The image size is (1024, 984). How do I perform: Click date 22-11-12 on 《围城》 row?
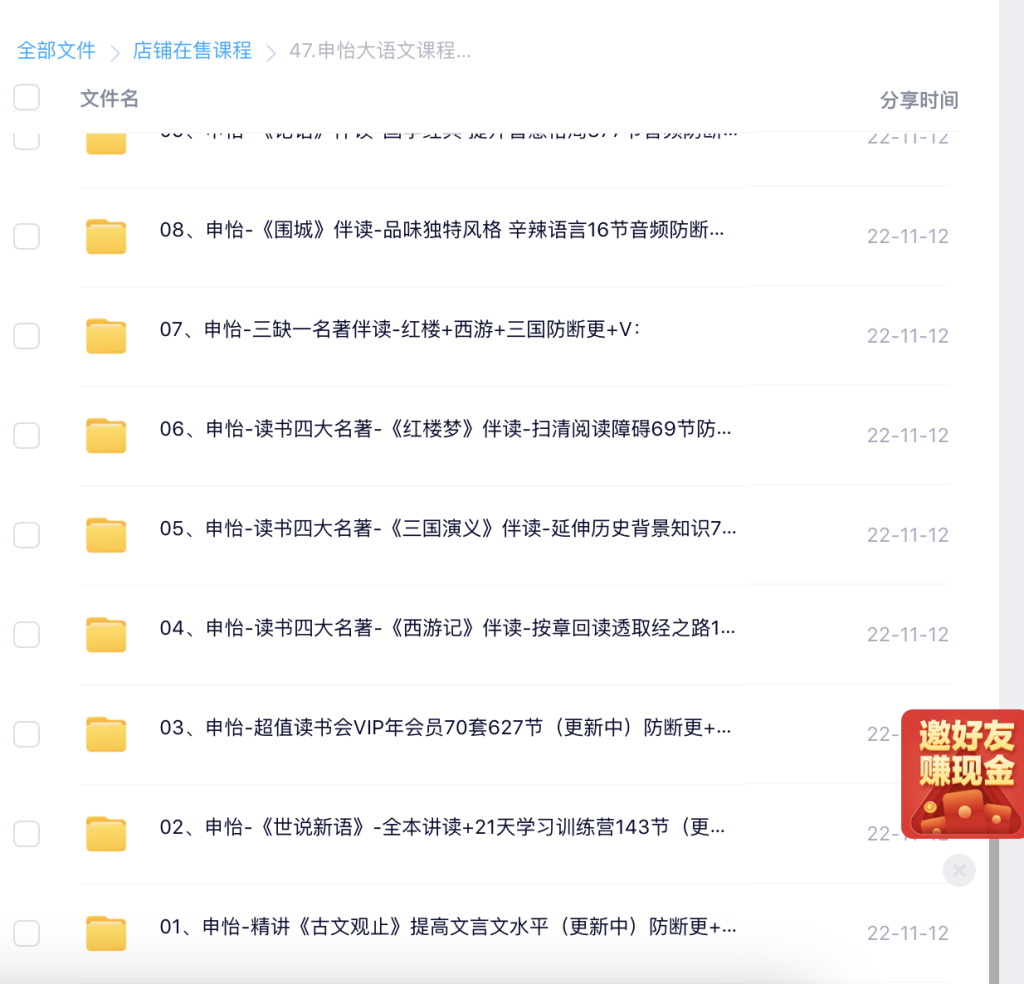(x=908, y=236)
